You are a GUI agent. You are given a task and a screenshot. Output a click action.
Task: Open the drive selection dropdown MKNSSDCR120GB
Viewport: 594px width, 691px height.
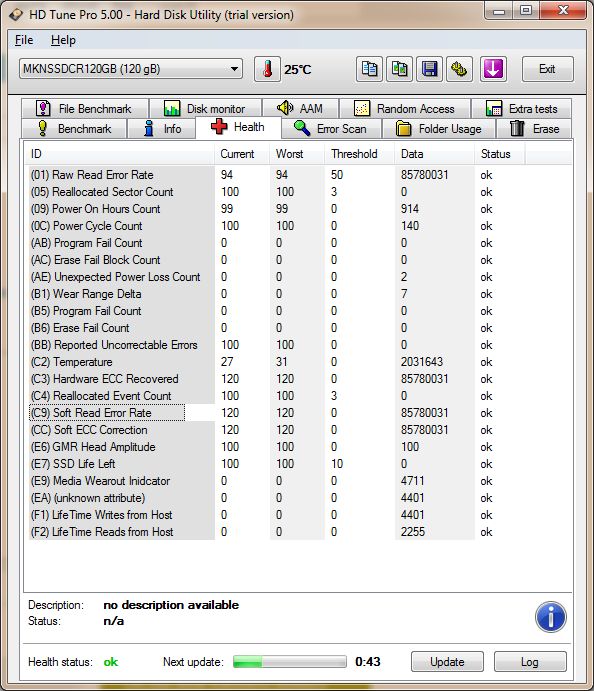coord(131,69)
